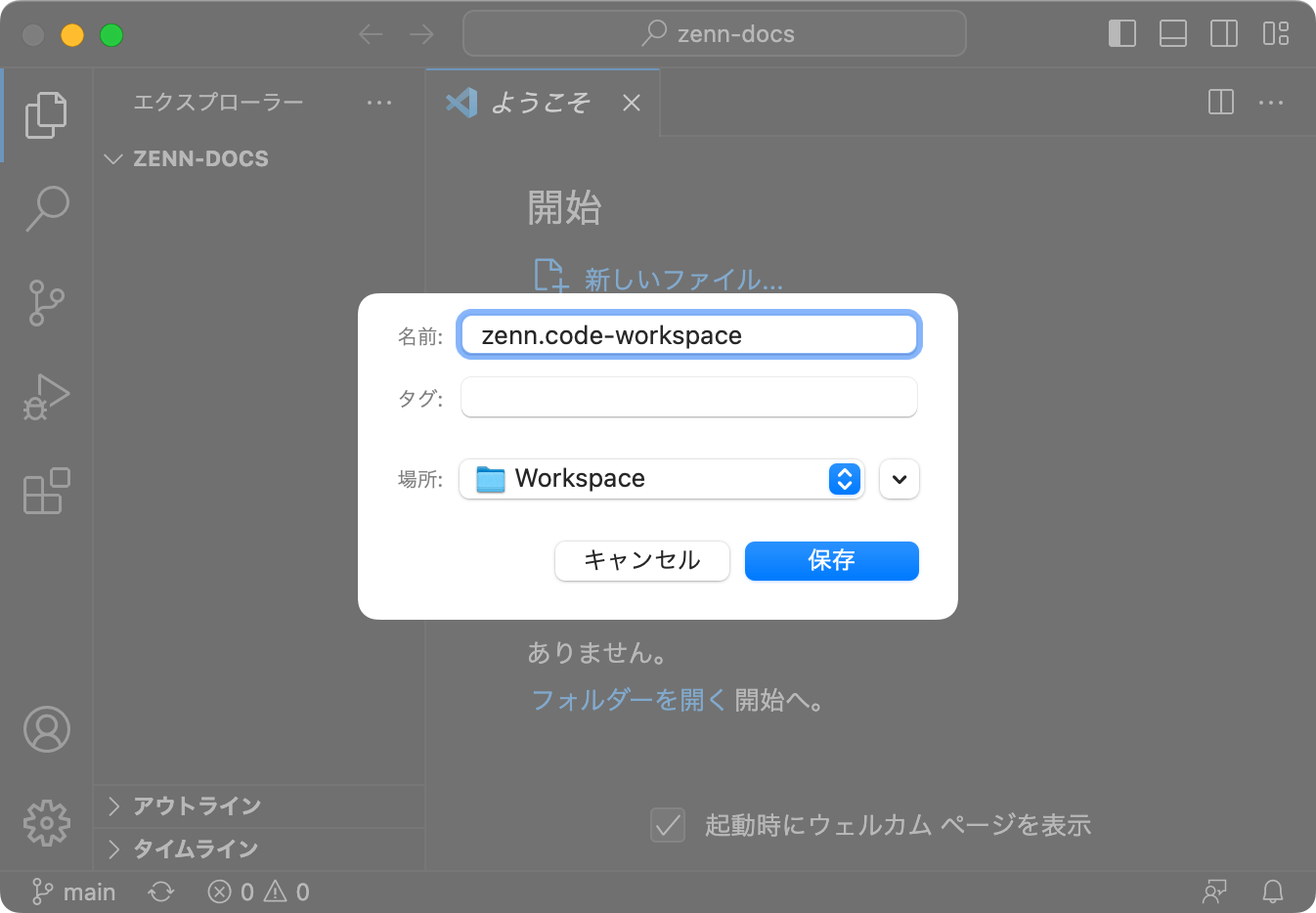The width and height of the screenshot is (1316, 913).
Task: Click the キャンセル button
Action: pyautogui.click(x=642, y=561)
